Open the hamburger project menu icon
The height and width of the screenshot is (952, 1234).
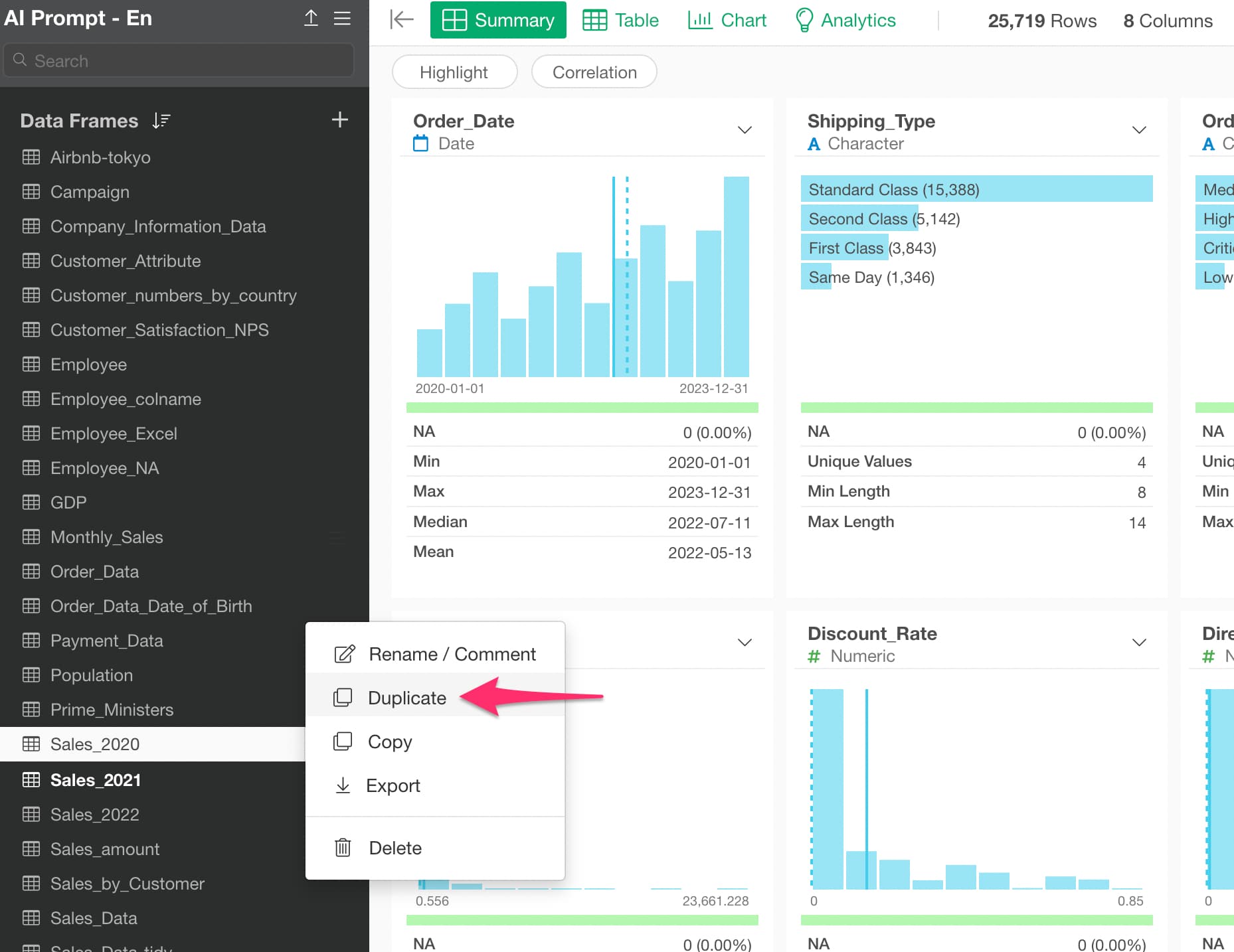pyautogui.click(x=342, y=18)
